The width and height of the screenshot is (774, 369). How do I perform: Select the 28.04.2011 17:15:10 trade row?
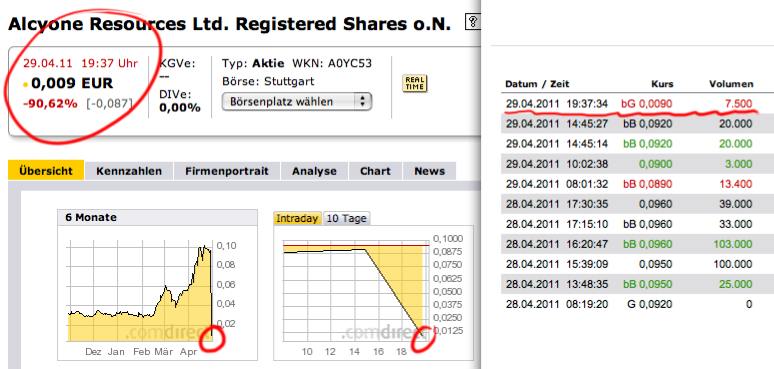point(637,224)
